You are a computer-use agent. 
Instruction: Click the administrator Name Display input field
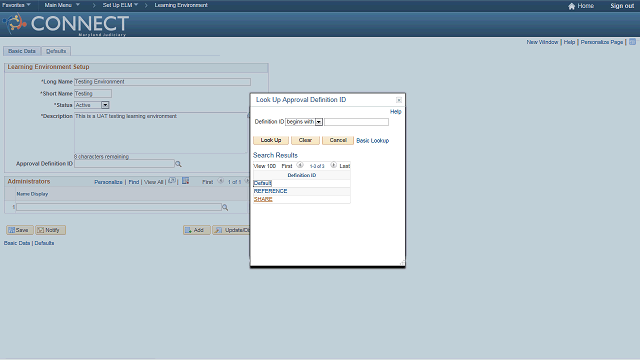[x=119, y=207]
